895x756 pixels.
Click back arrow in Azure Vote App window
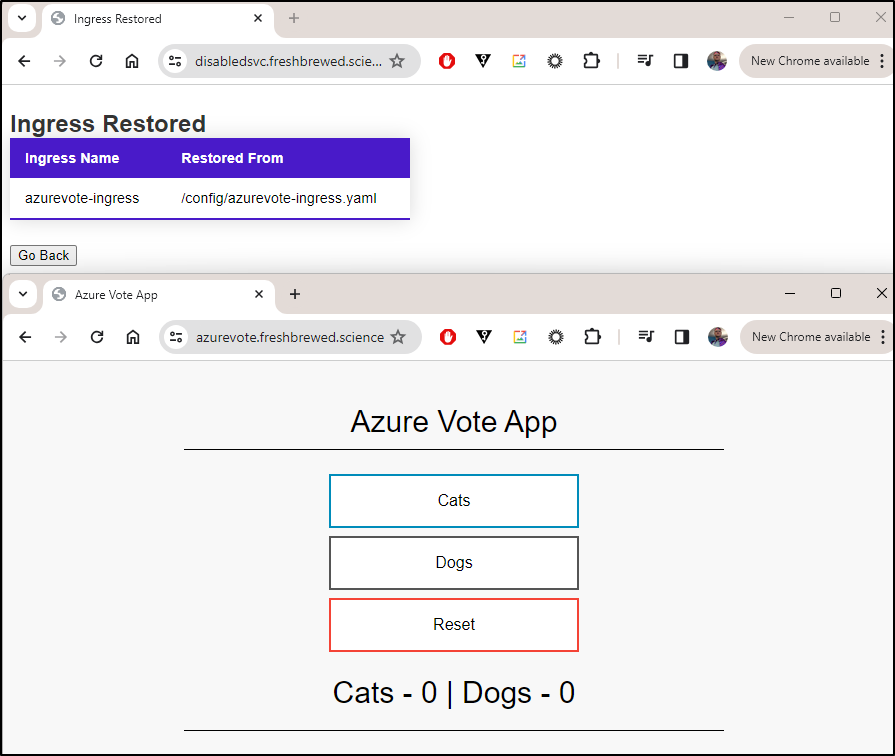(x=25, y=337)
